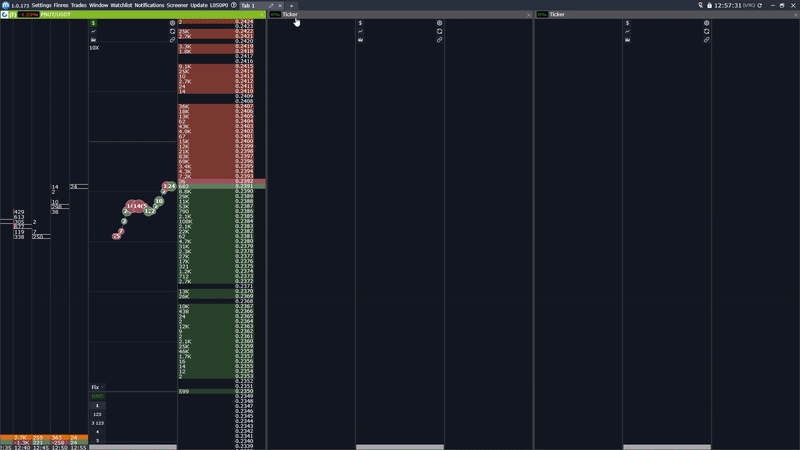
Task: Click the 10X leverage label
Action: pyautogui.click(x=94, y=48)
